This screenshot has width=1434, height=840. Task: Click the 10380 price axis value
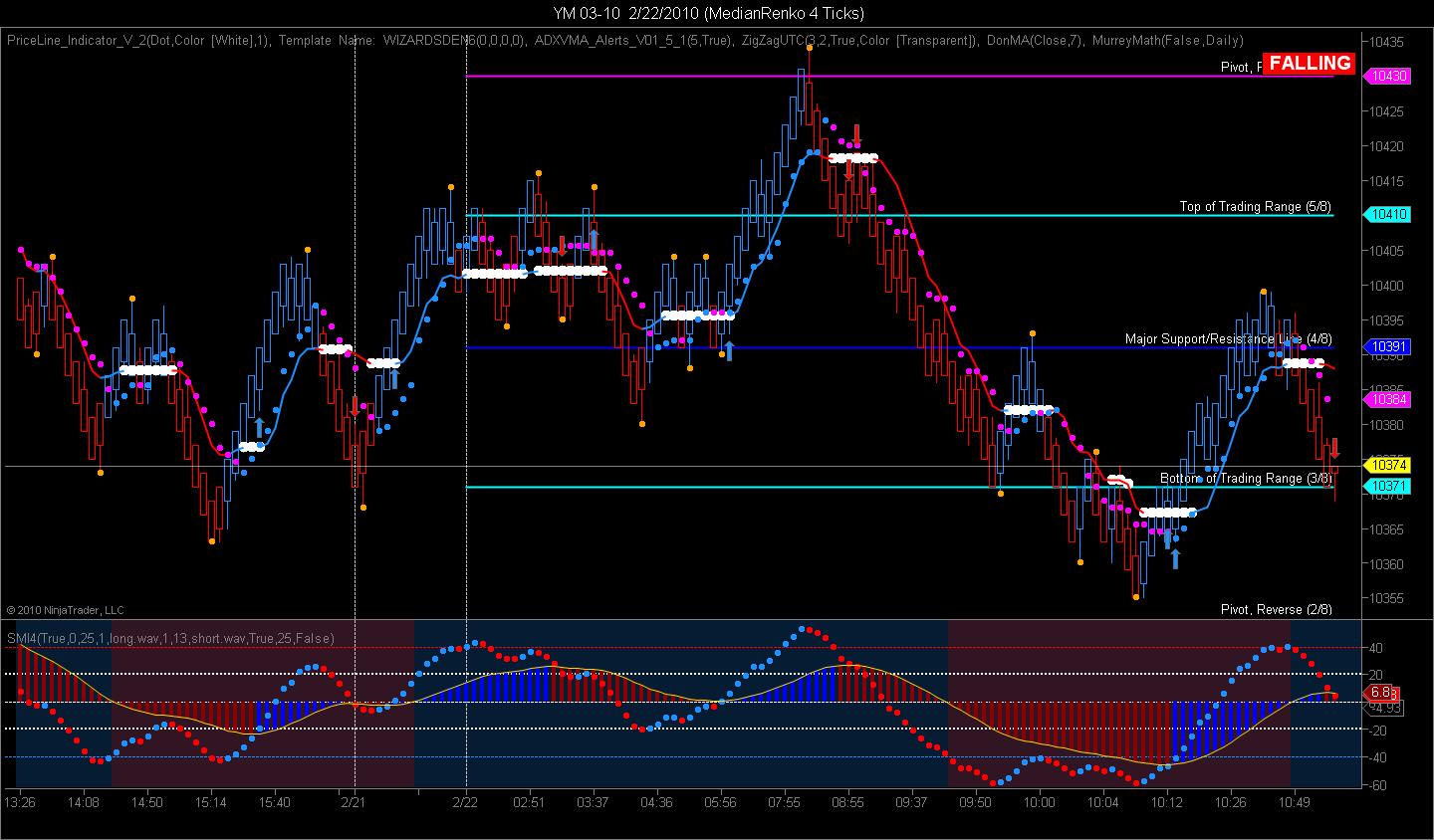coord(1386,425)
